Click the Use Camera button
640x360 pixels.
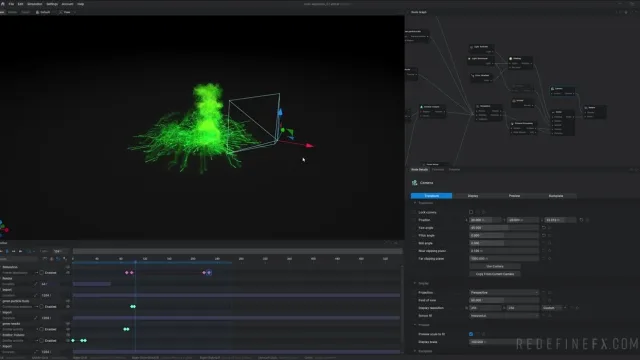[495, 266]
